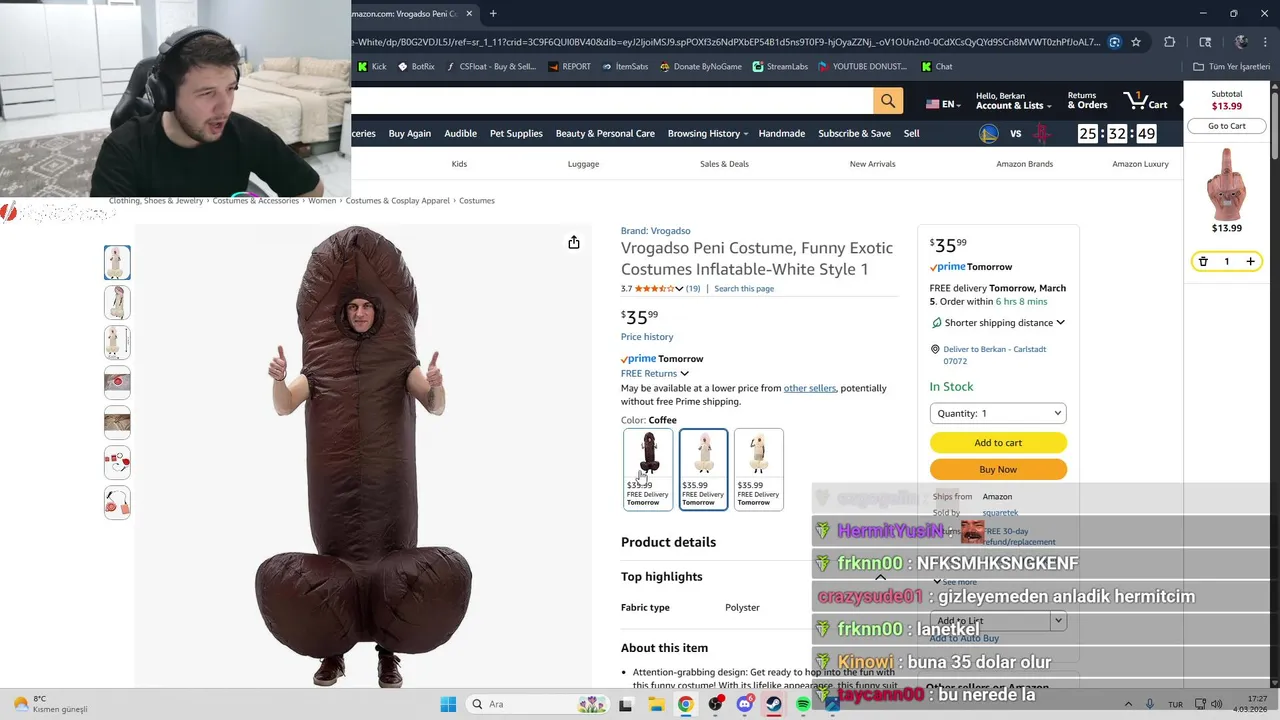Expand the Shorter shipping distance section
Viewport: 1280px width, 720px height.
tap(1060, 323)
